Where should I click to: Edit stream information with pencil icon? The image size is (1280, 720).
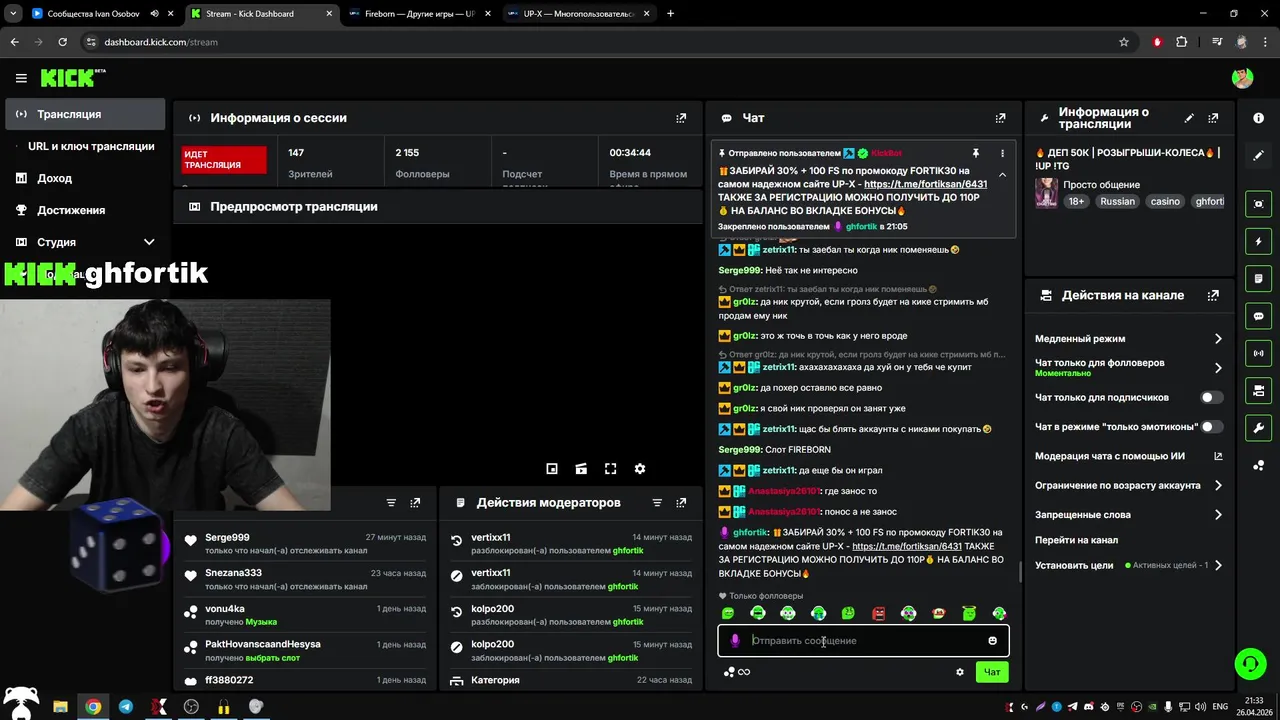1189,118
